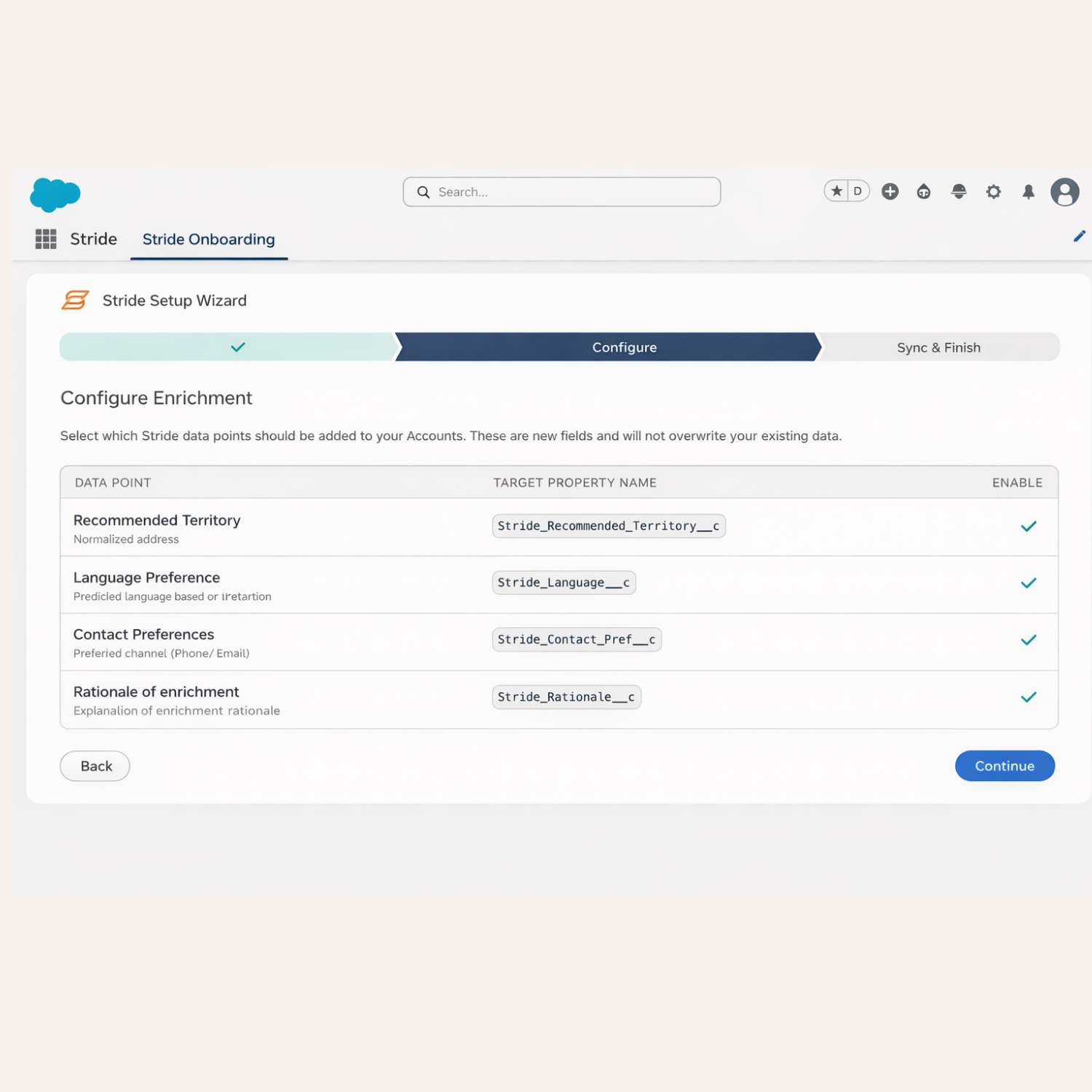The height and width of the screenshot is (1092, 1092).
Task: Click the ENABLE column header
Action: coord(1017,483)
